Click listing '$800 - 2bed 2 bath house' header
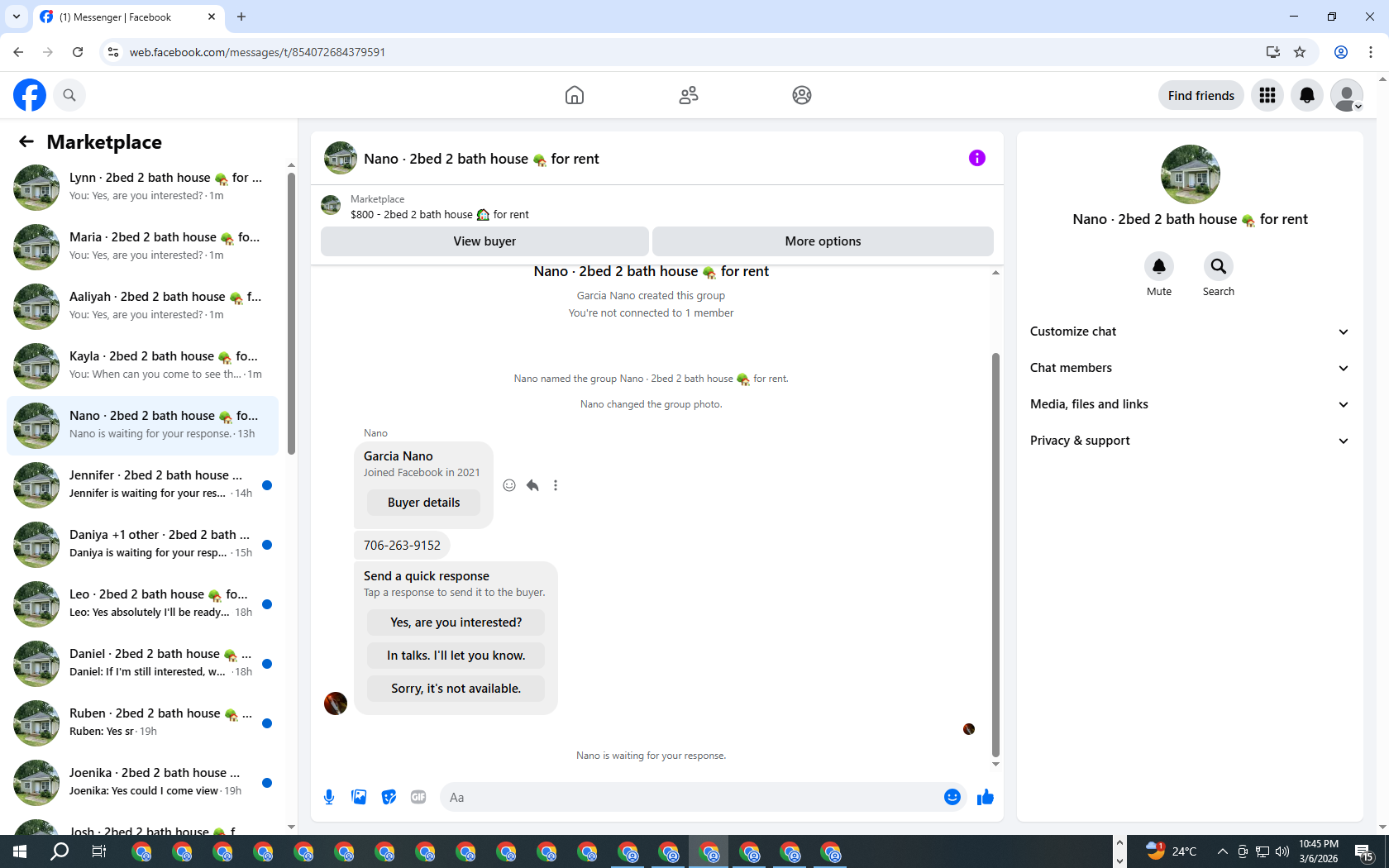The height and width of the screenshot is (868, 1389). (440, 214)
